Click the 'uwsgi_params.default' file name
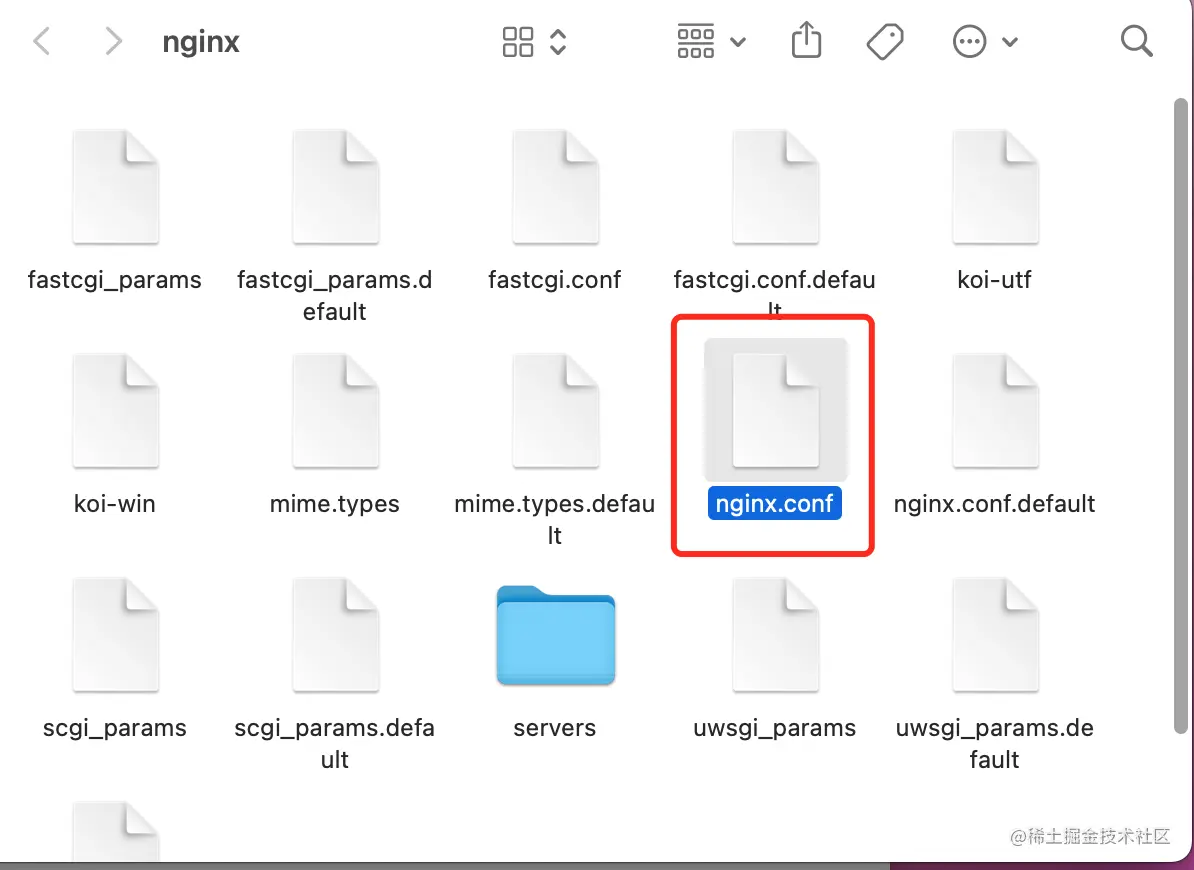 pyautogui.click(x=994, y=743)
